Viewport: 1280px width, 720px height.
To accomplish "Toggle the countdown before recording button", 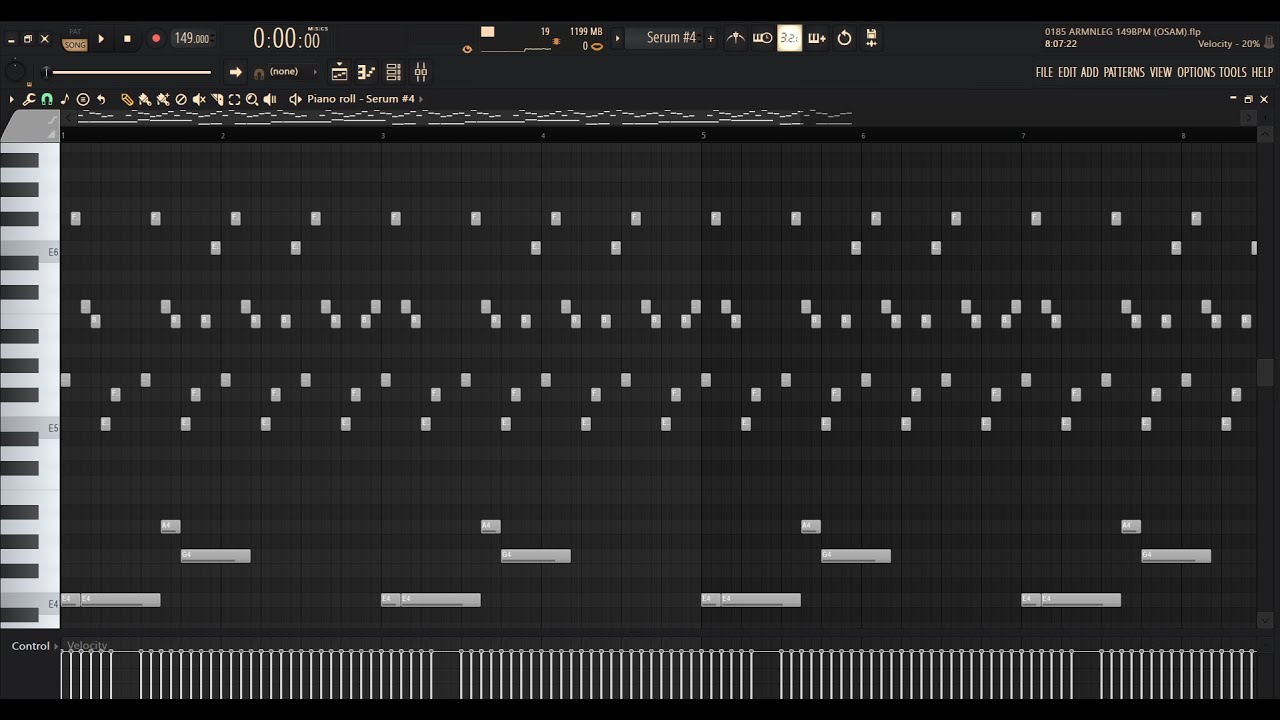I will tap(790, 38).
